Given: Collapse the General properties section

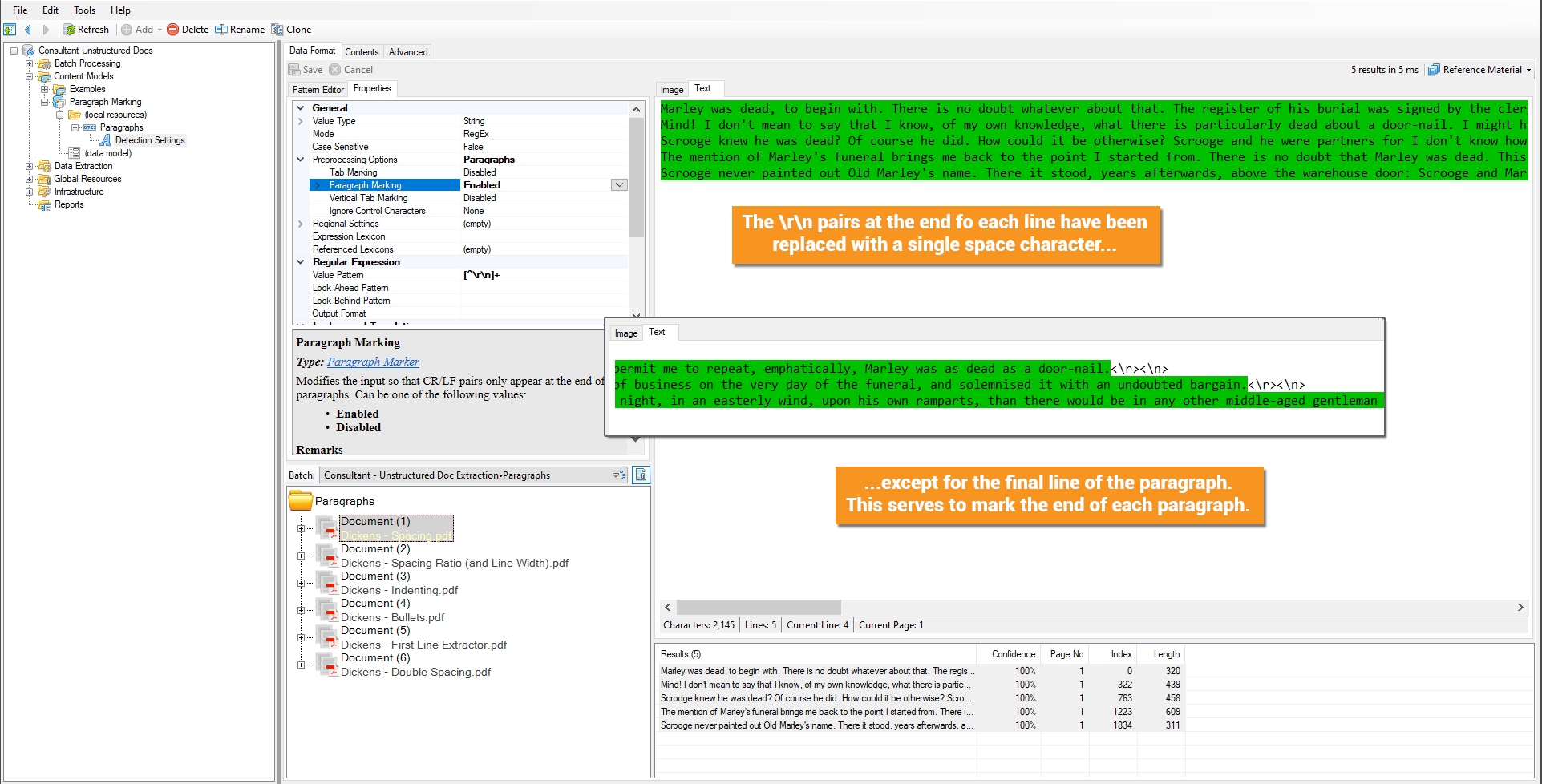Looking at the screenshot, I should pos(301,108).
